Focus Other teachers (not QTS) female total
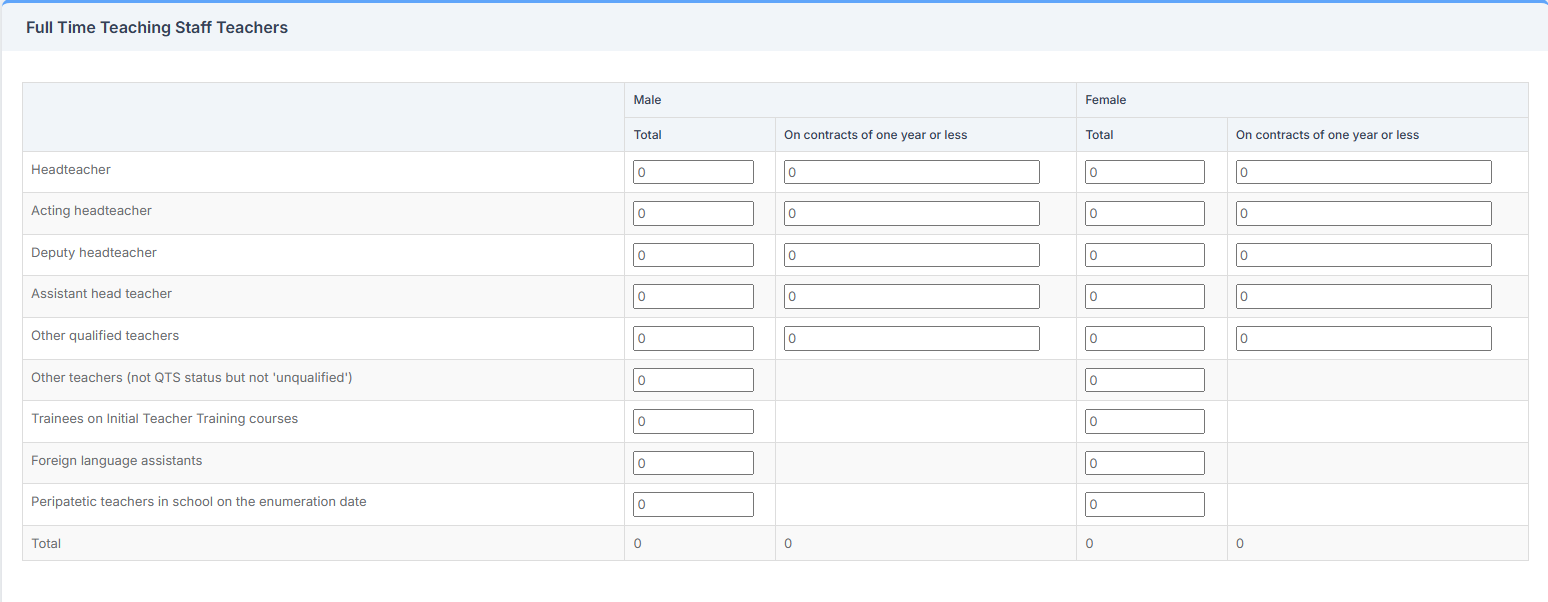1548x602 pixels. (1144, 380)
